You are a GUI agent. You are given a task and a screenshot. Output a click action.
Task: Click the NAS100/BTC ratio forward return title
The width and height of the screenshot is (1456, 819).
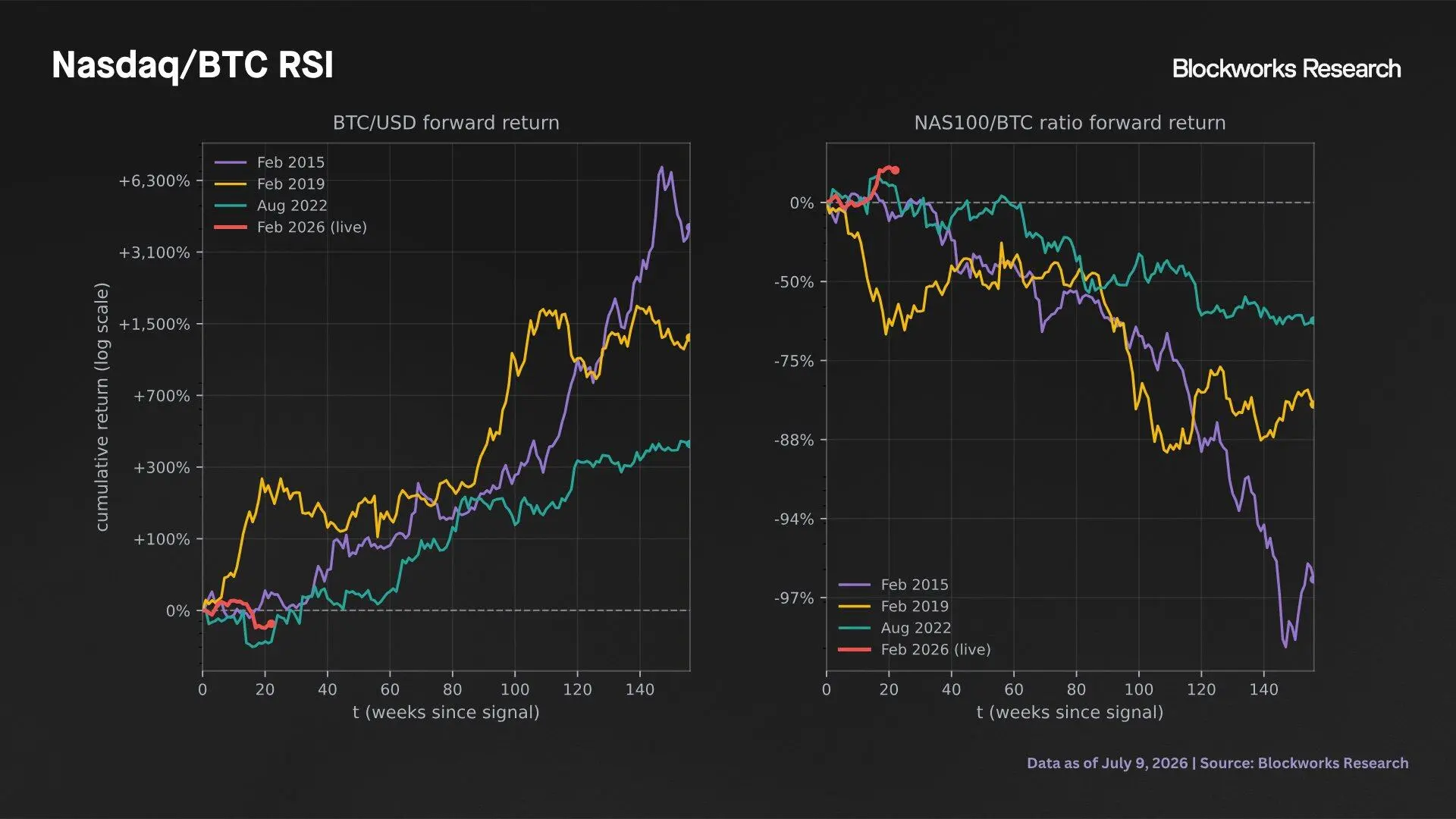coord(1070,123)
